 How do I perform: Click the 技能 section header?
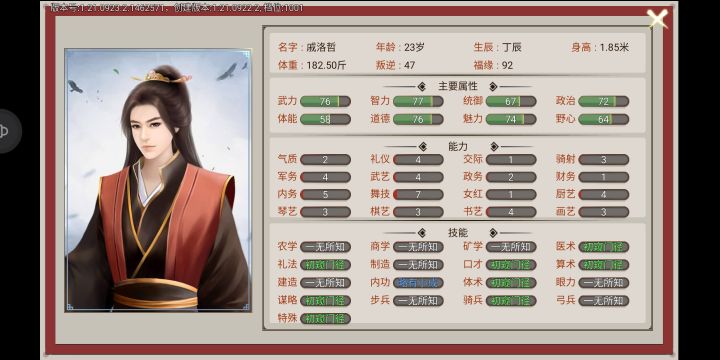pyautogui.click(x=458, y=233)
